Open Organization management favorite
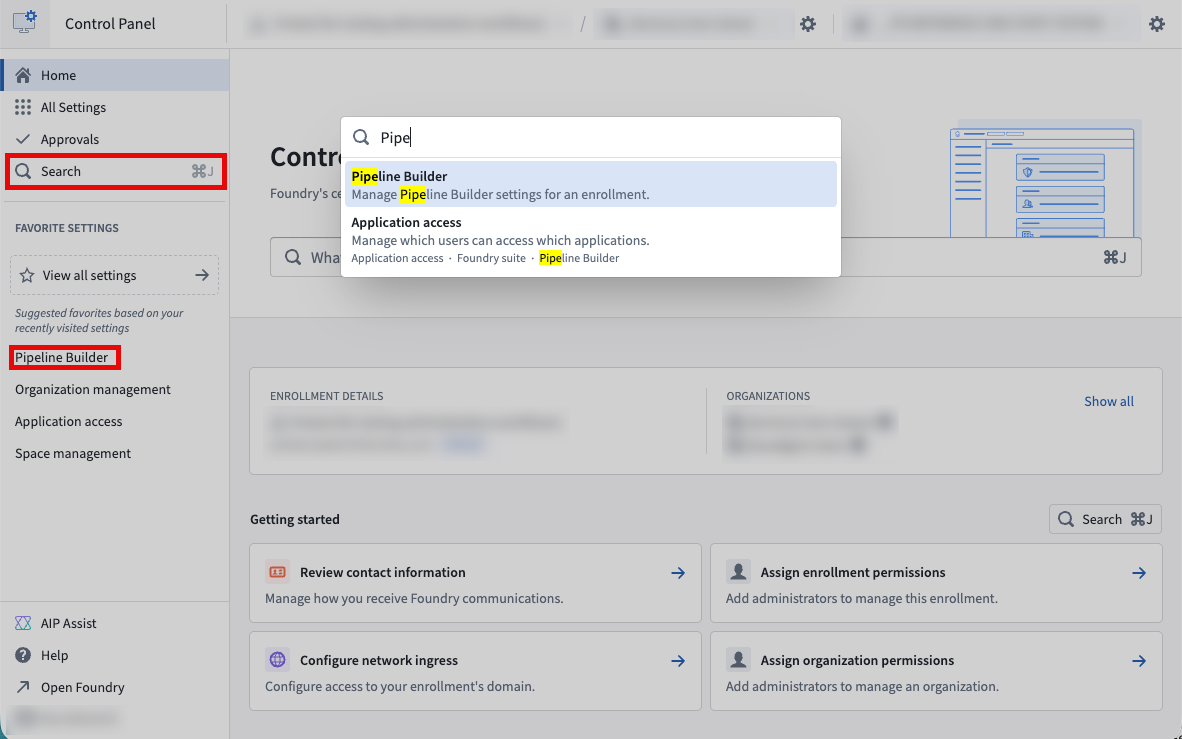This screenshot has height=739, width=1182. [93, 389]
